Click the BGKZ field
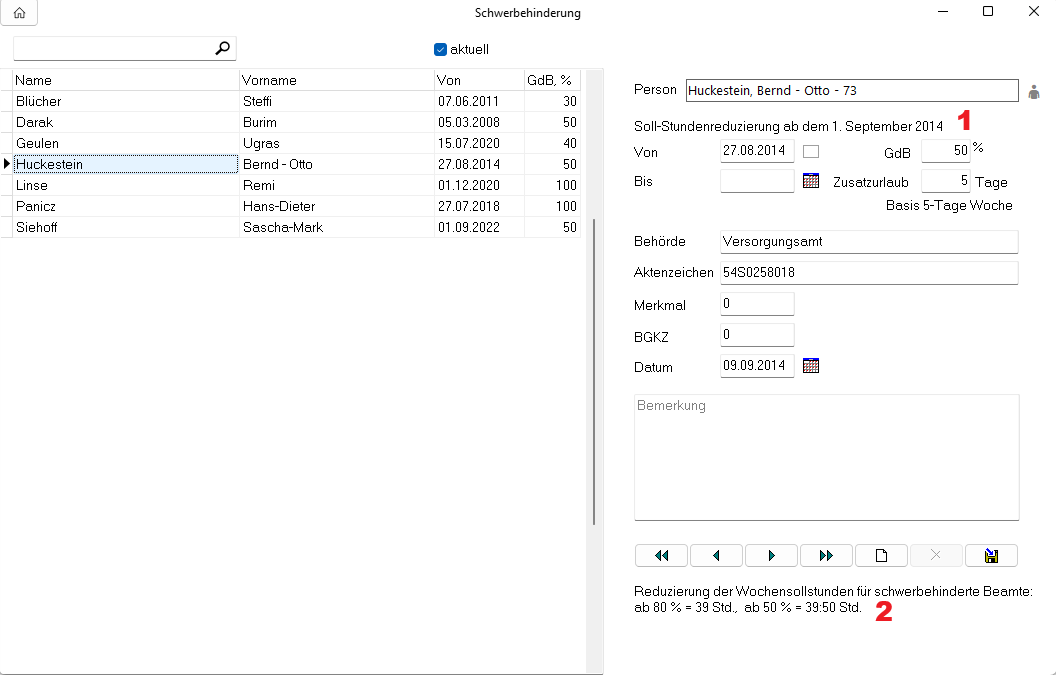Viewport: 1056px width, 675px height. tap(757, 335)
